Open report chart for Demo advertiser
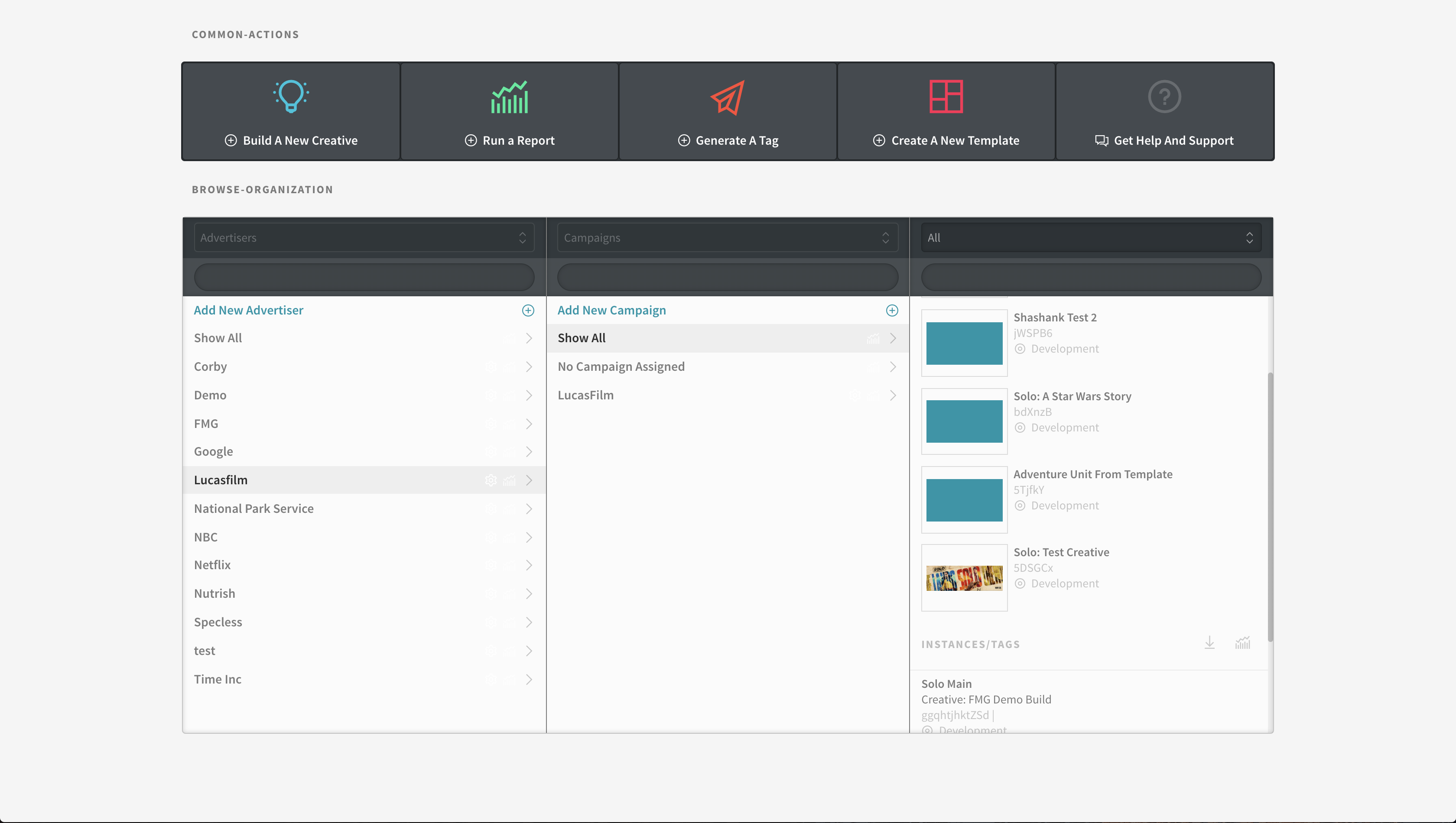 click(510, 395)
